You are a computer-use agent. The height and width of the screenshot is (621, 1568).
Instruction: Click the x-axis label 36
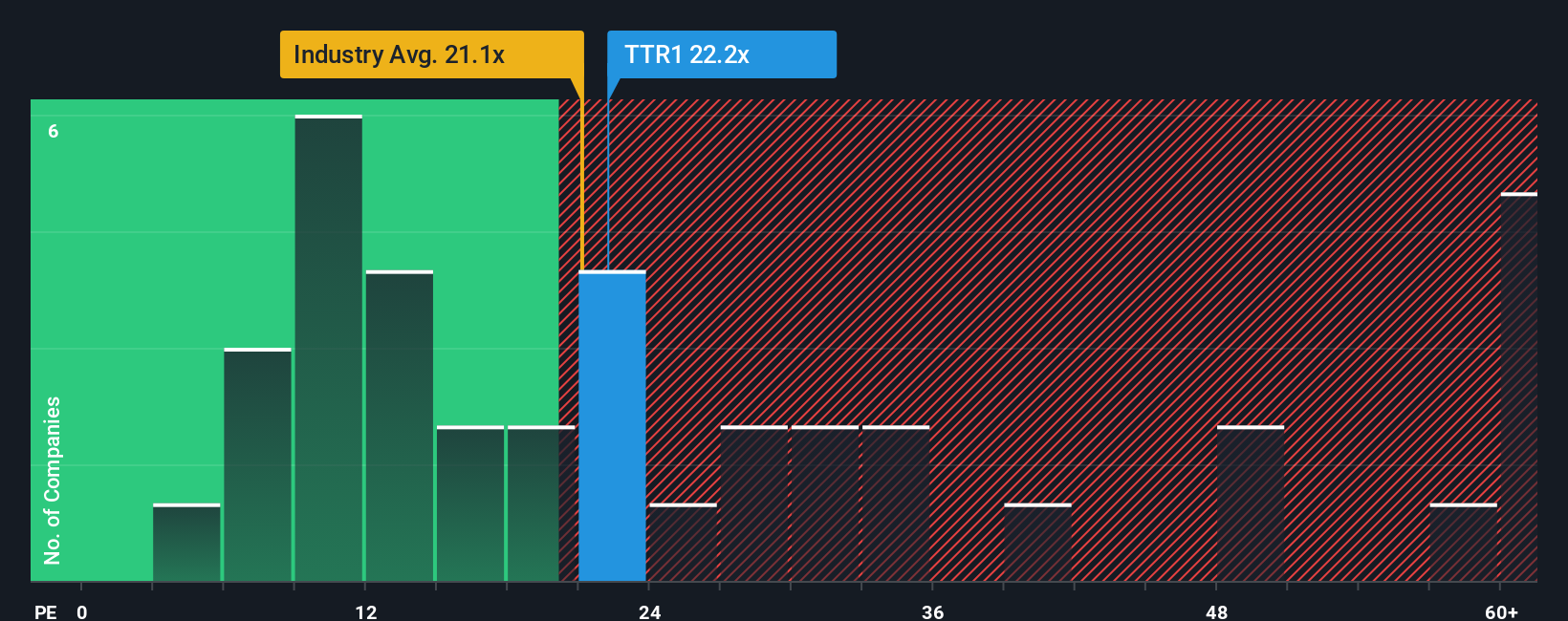[932, 611]
